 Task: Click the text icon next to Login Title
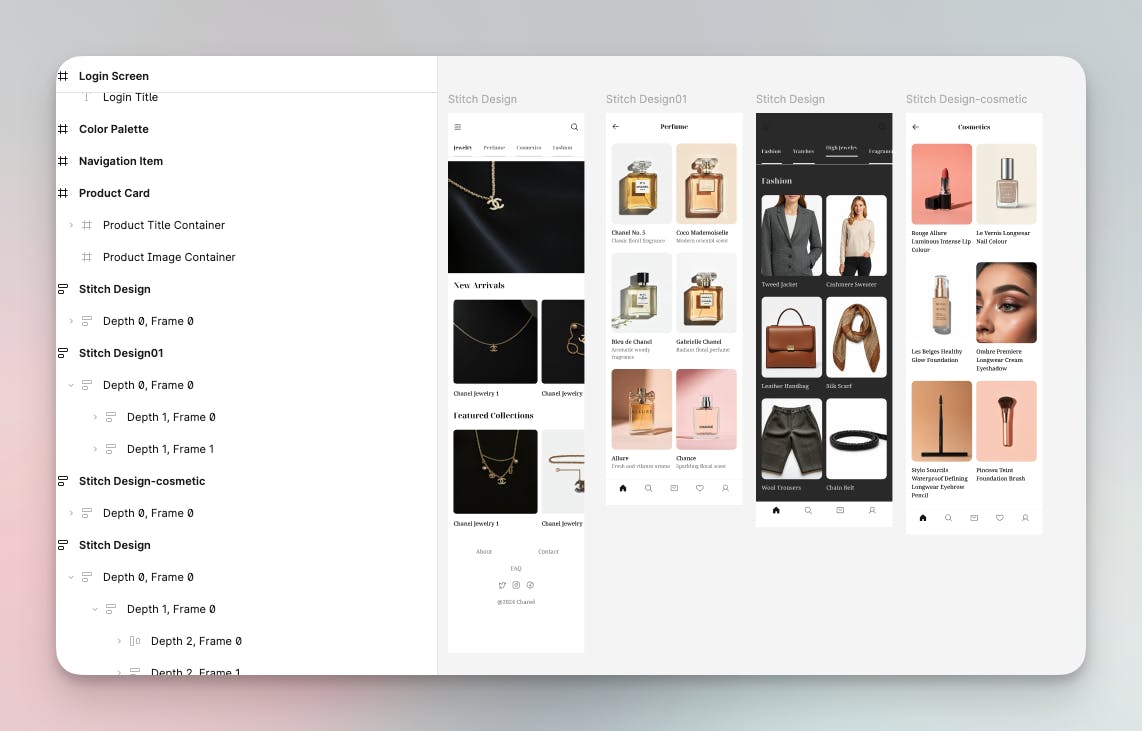pos(87,97)
